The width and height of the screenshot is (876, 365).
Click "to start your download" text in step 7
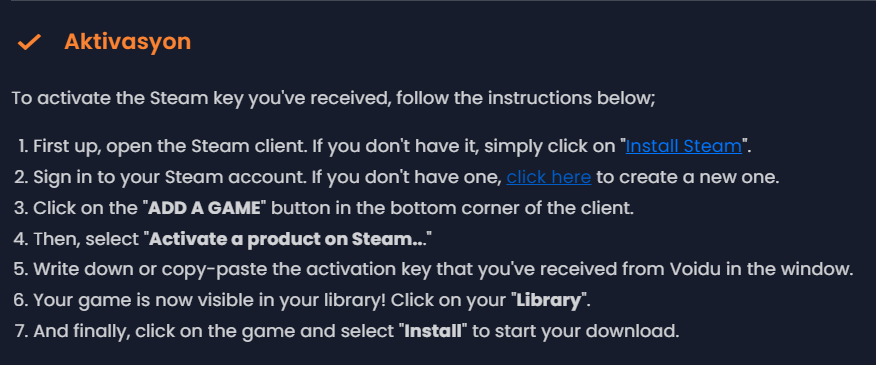[575, 331]
